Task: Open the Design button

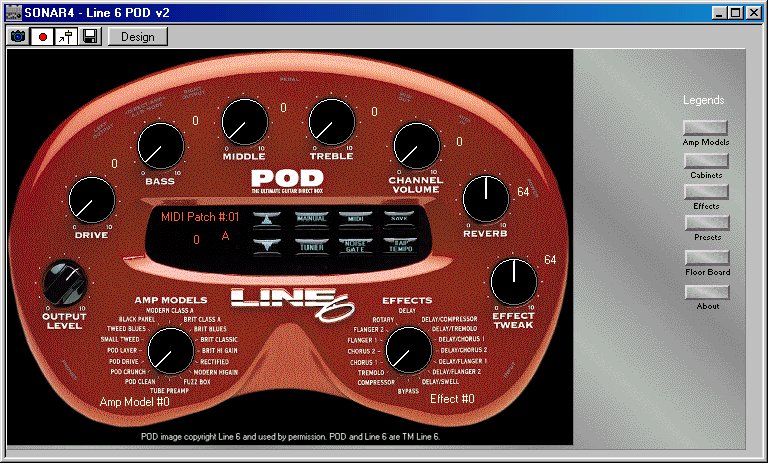Action: coord(138,37)
